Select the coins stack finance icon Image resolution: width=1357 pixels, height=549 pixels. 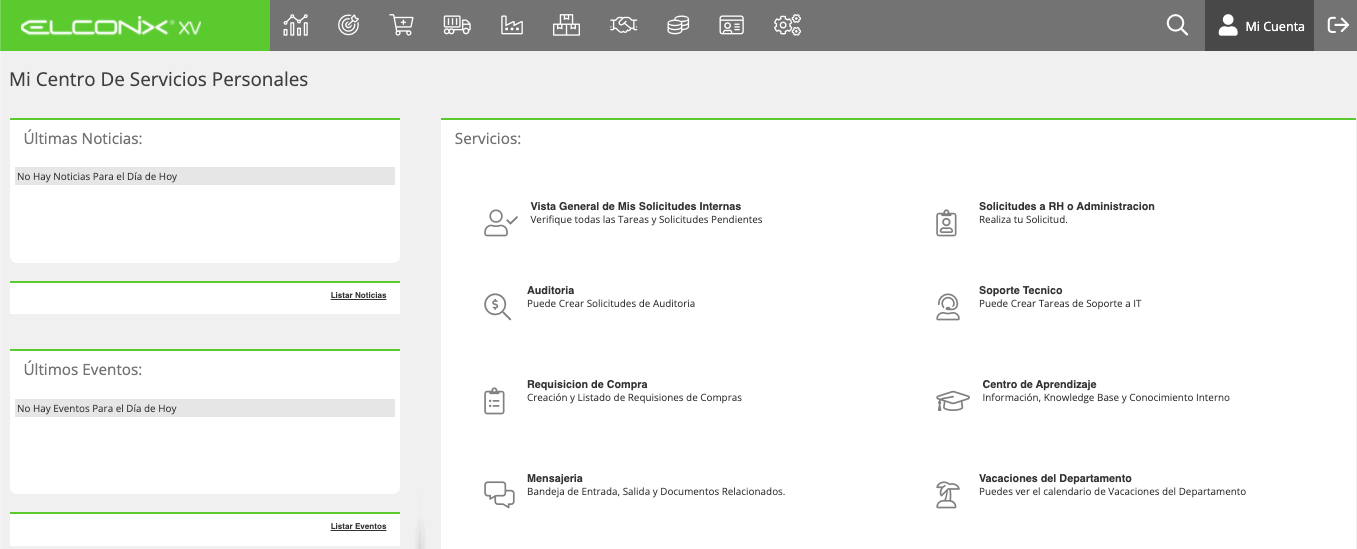(x=678, y=25)
